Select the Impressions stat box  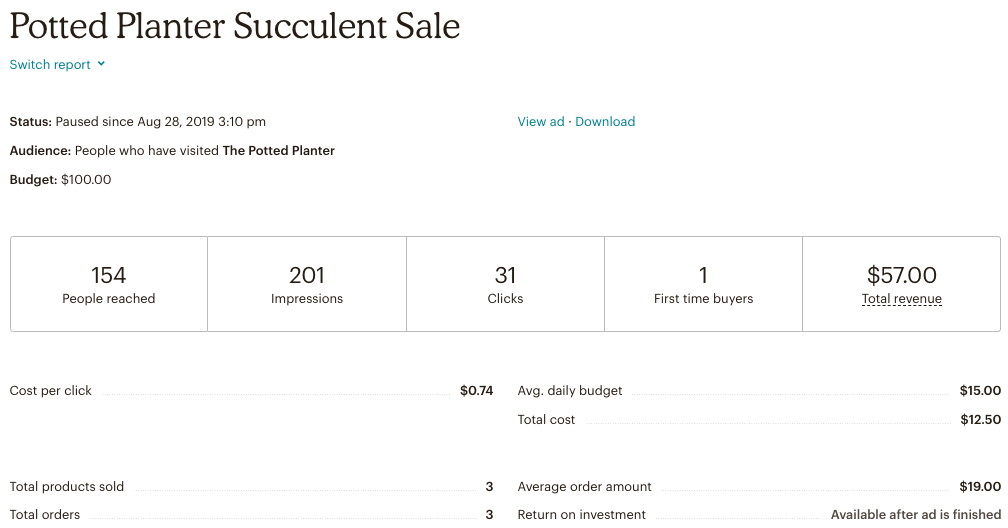click(x=307, y=284)
